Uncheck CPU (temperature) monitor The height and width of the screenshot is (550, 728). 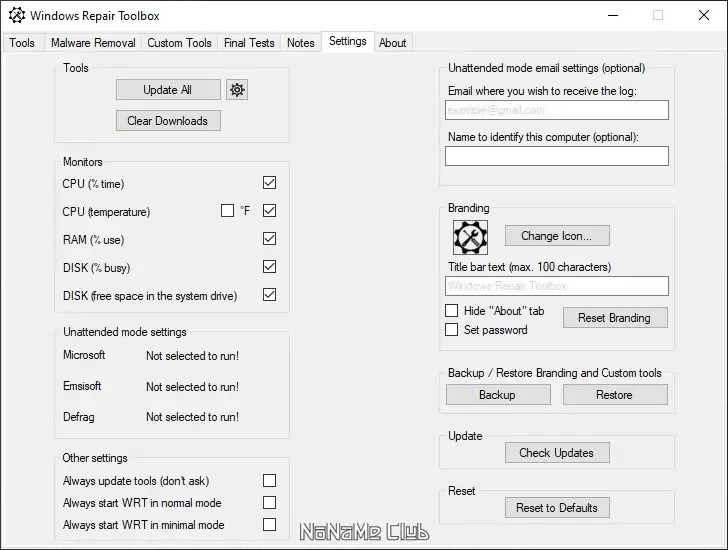(x=269, y=211)
